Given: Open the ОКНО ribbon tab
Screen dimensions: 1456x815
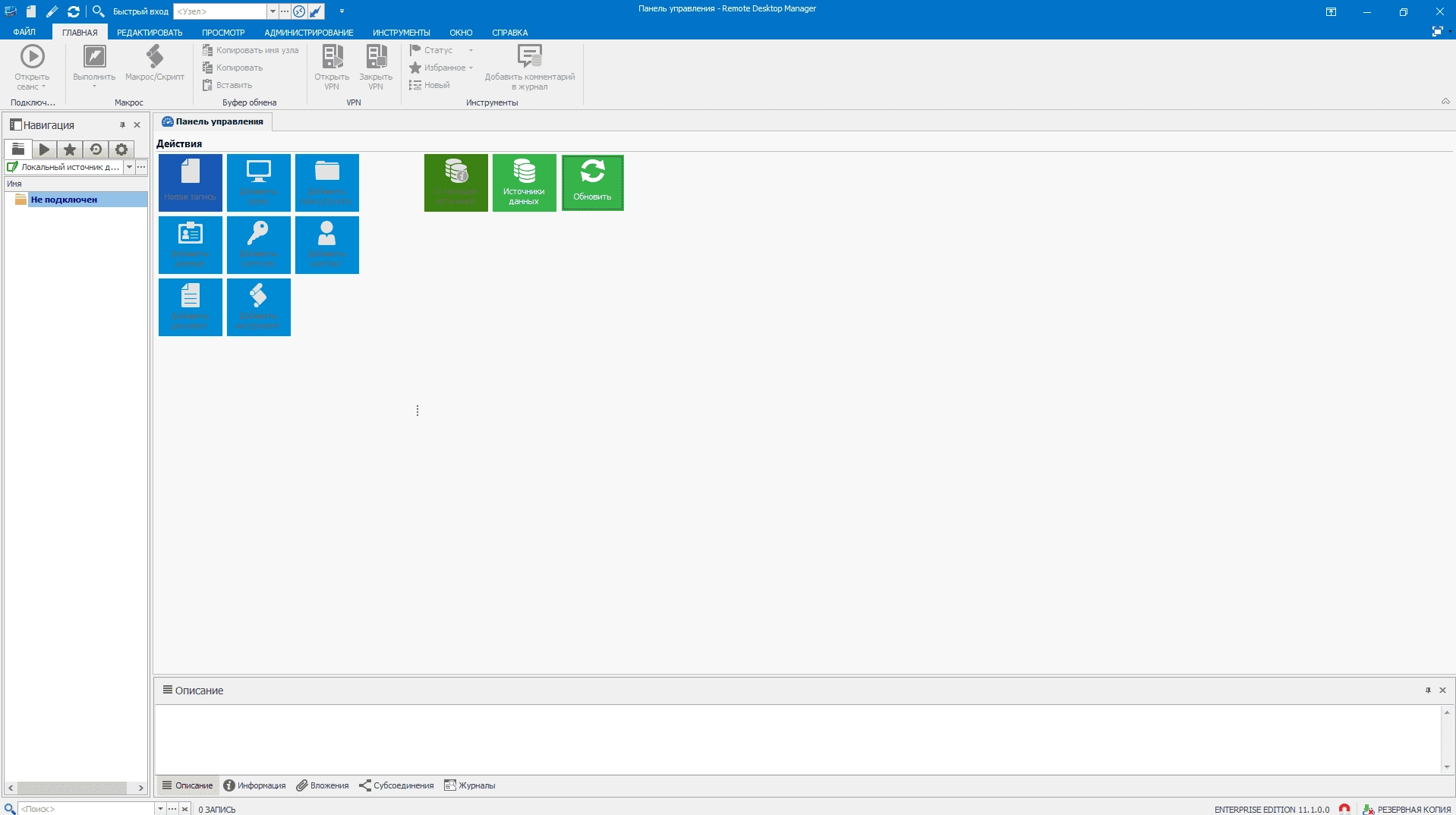Looking at the screenshot, I should [x=461, y=33].
